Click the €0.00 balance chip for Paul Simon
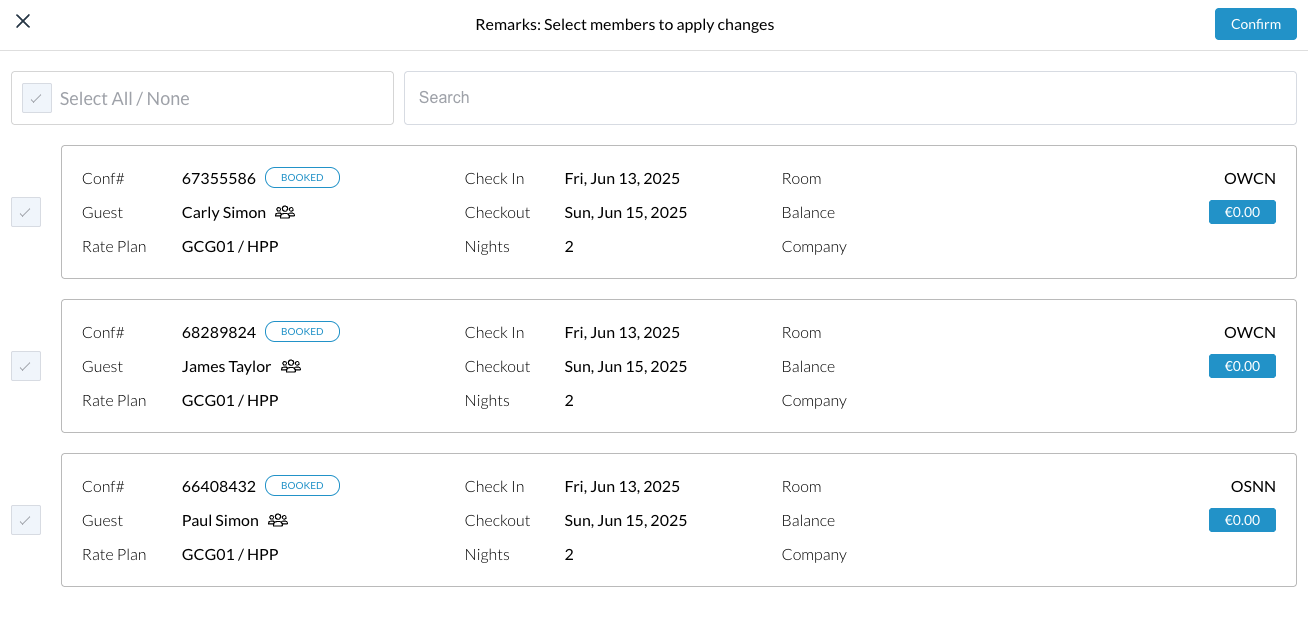The image size is (1308, 619). [x=1242, y=520]
